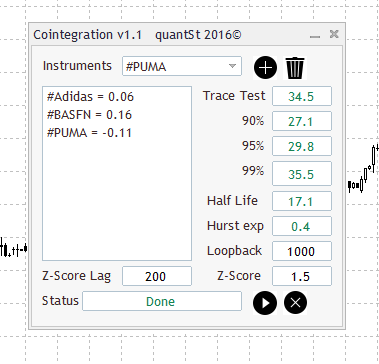Add instrument with the plus icon
Image resolution: width=379 pixels, height=364 pixels.
tap(265, 68)
